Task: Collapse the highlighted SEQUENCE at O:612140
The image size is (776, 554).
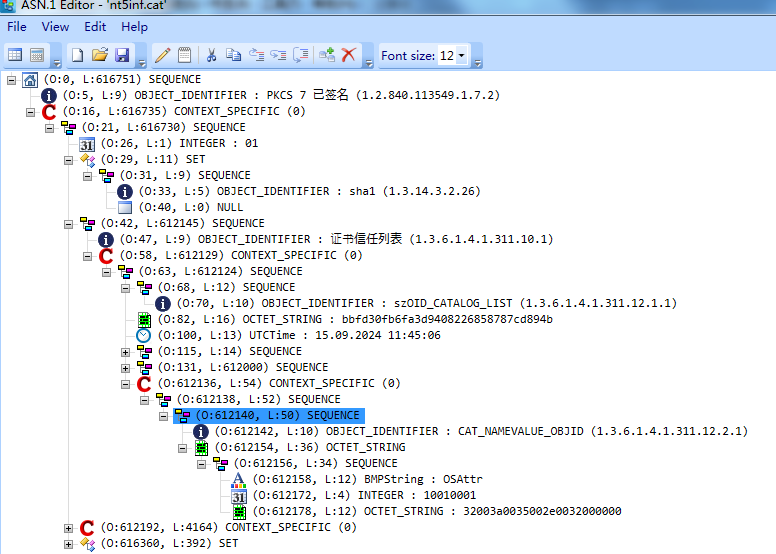Action: point(163,416)
